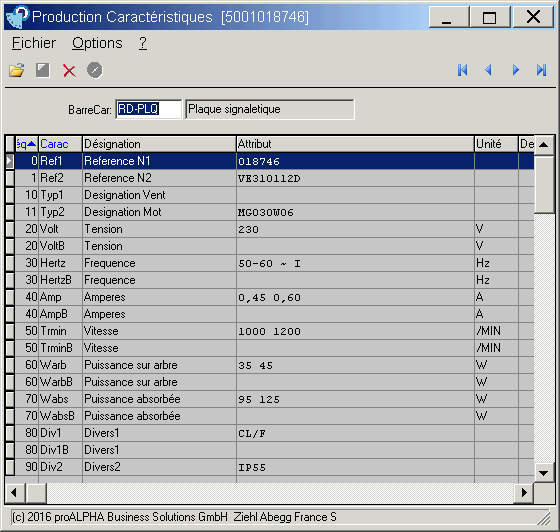Click the BarreCar input field
This screenshot has width=560, height=532.
coord(149,109)
